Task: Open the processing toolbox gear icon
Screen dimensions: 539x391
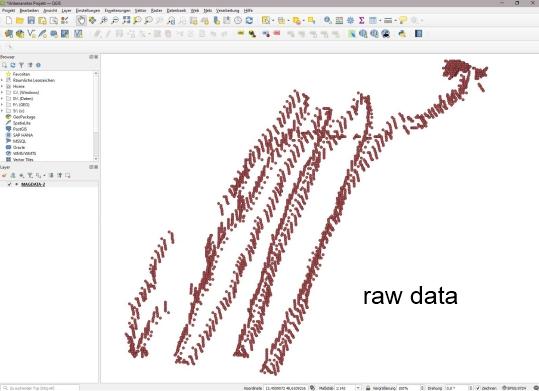Action: (x=350, y=21)
